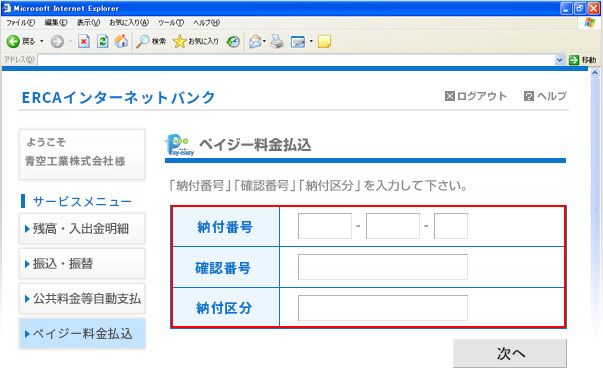The width and height of the screenshot is (603, 380).
Task: Click the 納付区分 input field
Action: click(x=383, y=308)
